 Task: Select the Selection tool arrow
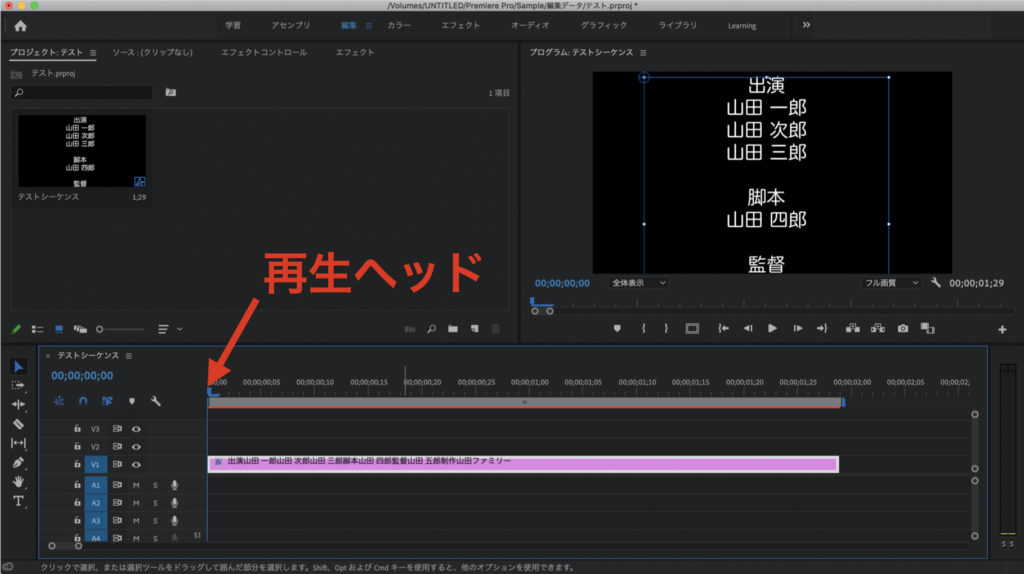coord(18,367)
